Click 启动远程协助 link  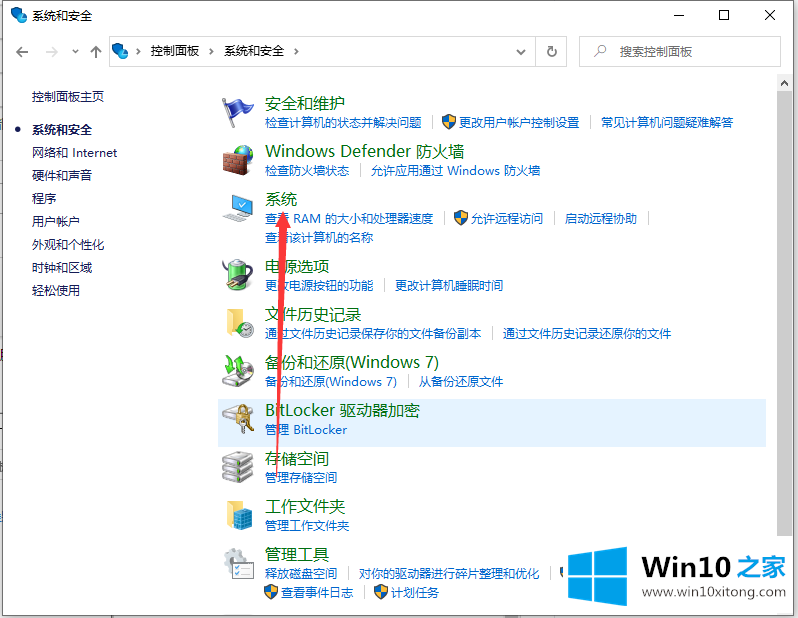[x=601, y=218]
